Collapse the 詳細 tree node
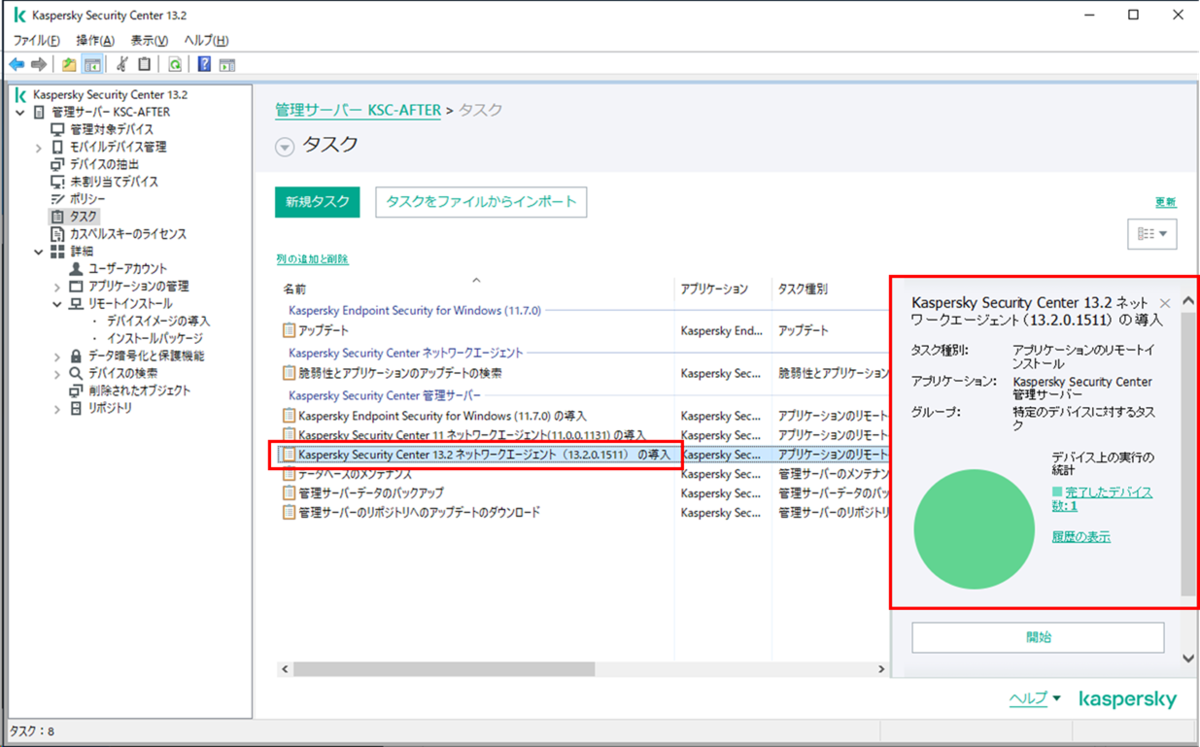 (39, 251)
